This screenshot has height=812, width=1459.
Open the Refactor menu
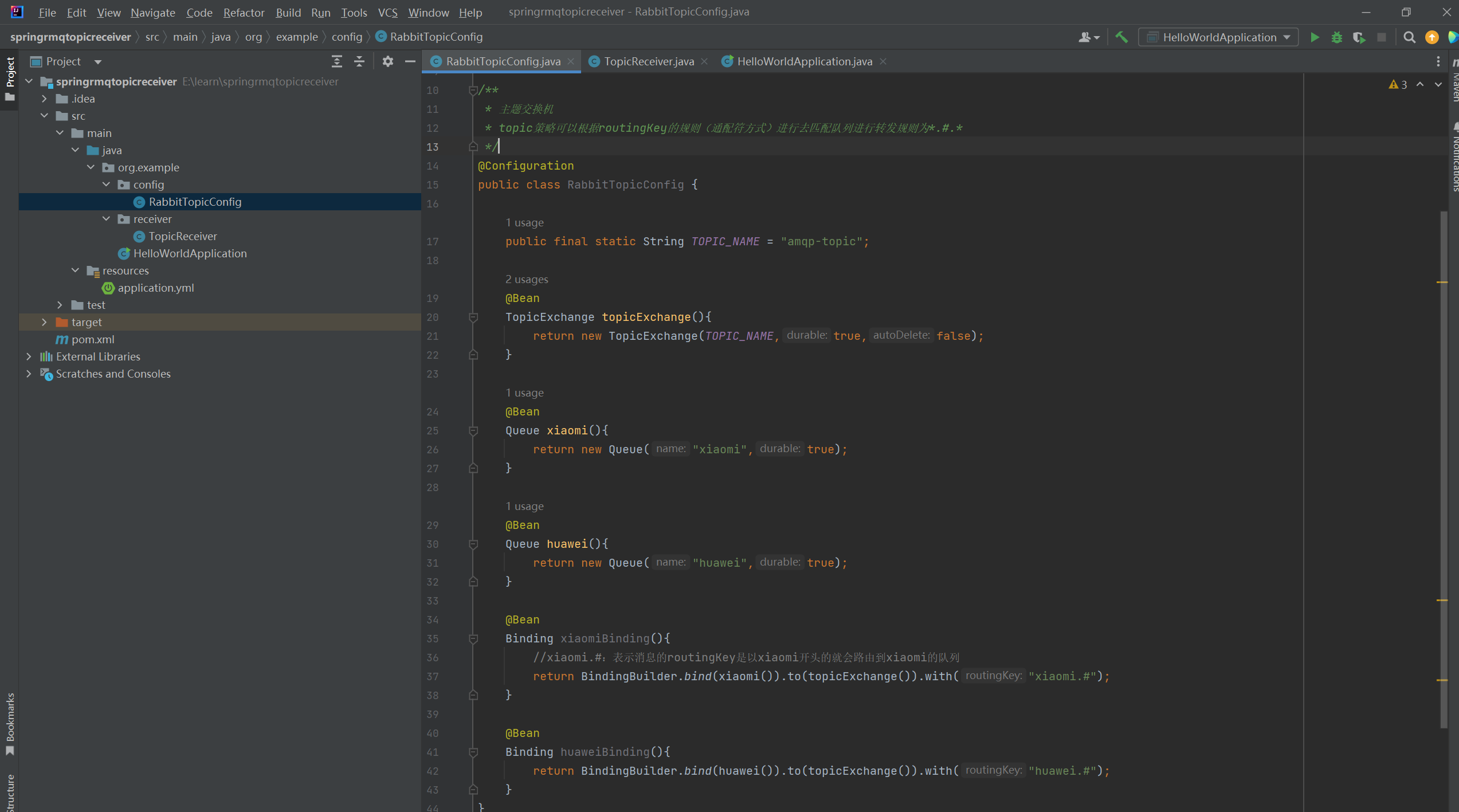[244, 12]
